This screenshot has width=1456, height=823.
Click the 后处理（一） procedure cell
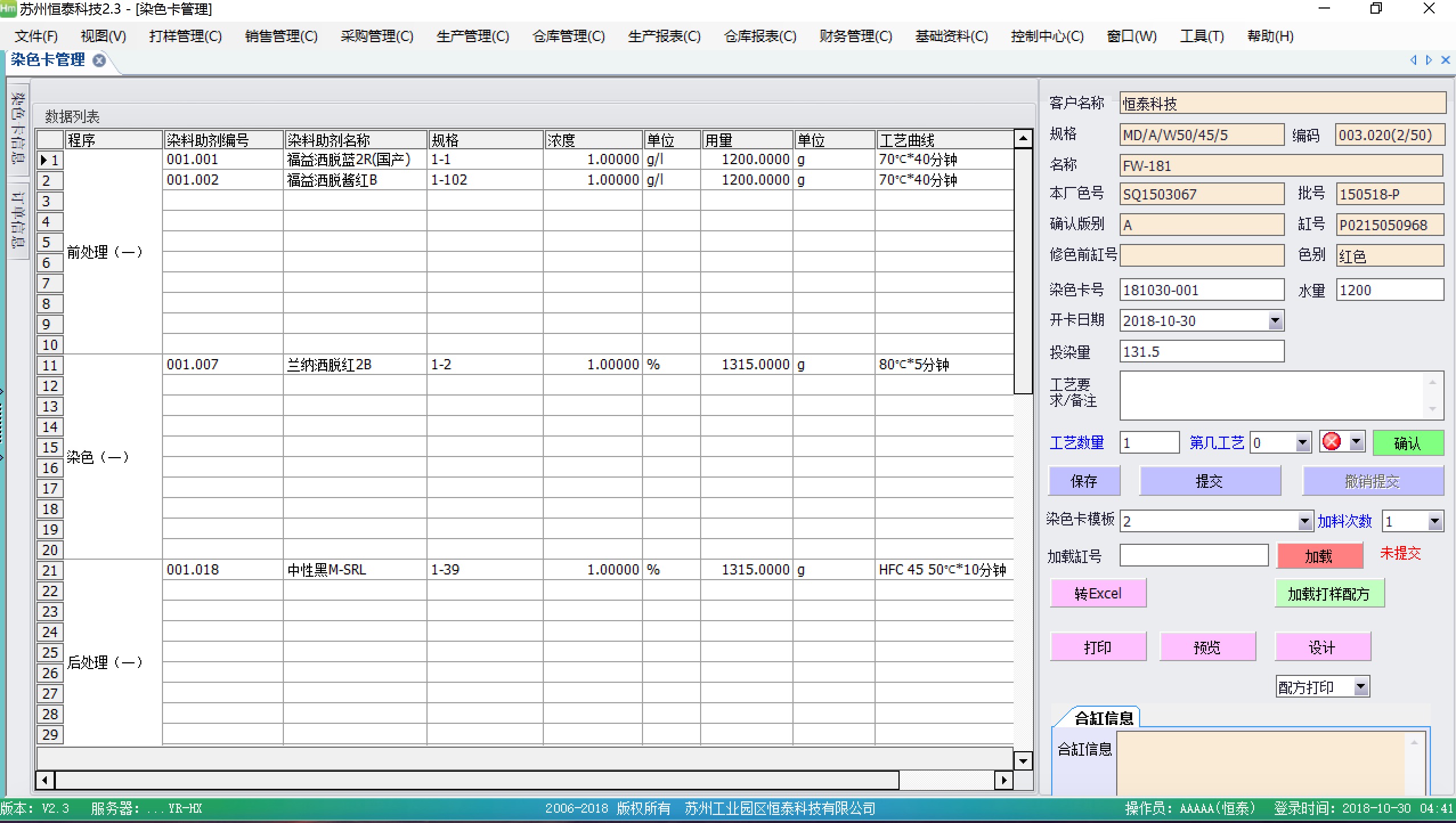pyautogui.click(x=113, y=653)
